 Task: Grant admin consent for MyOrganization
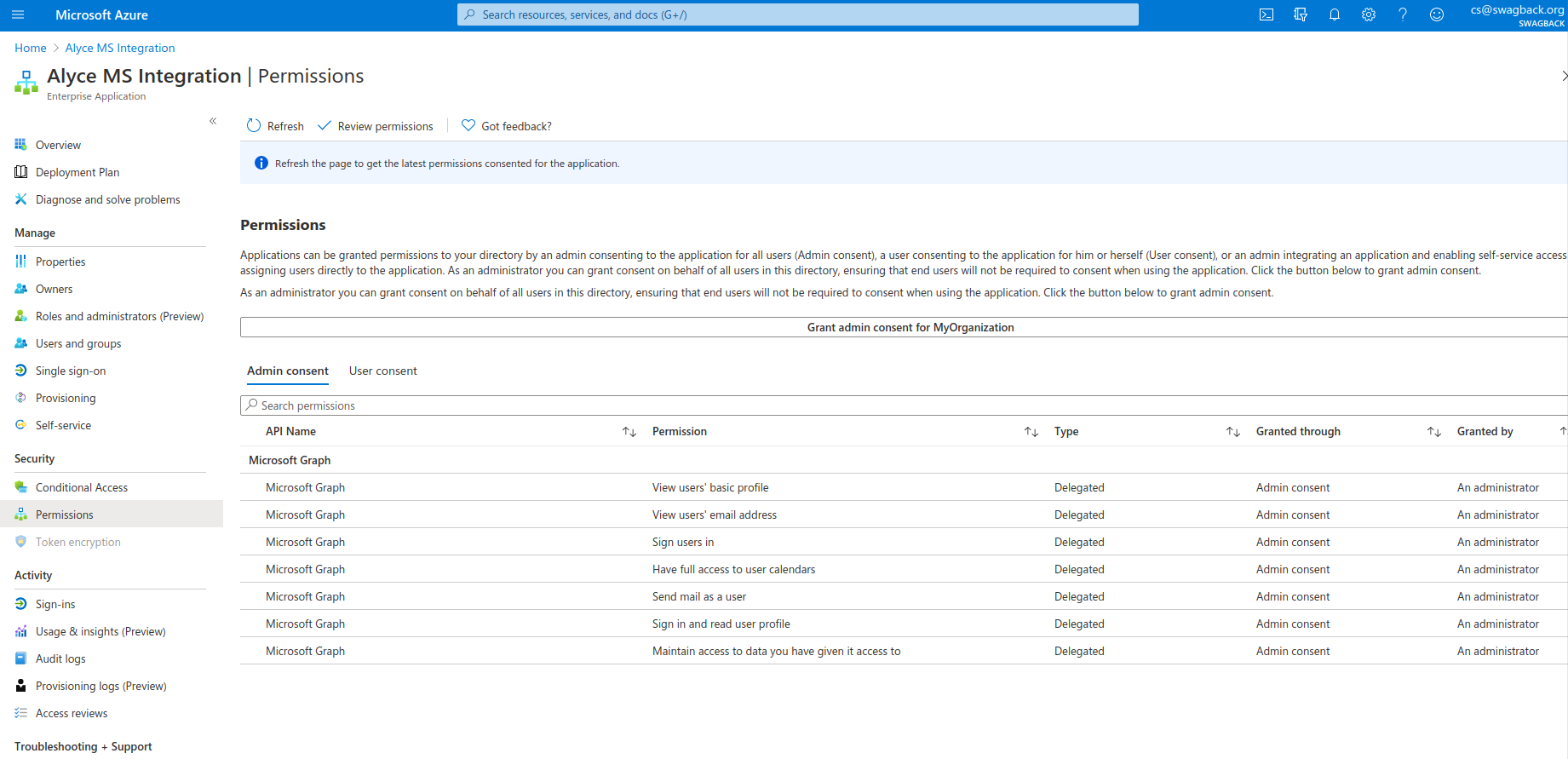coord(905,327)
